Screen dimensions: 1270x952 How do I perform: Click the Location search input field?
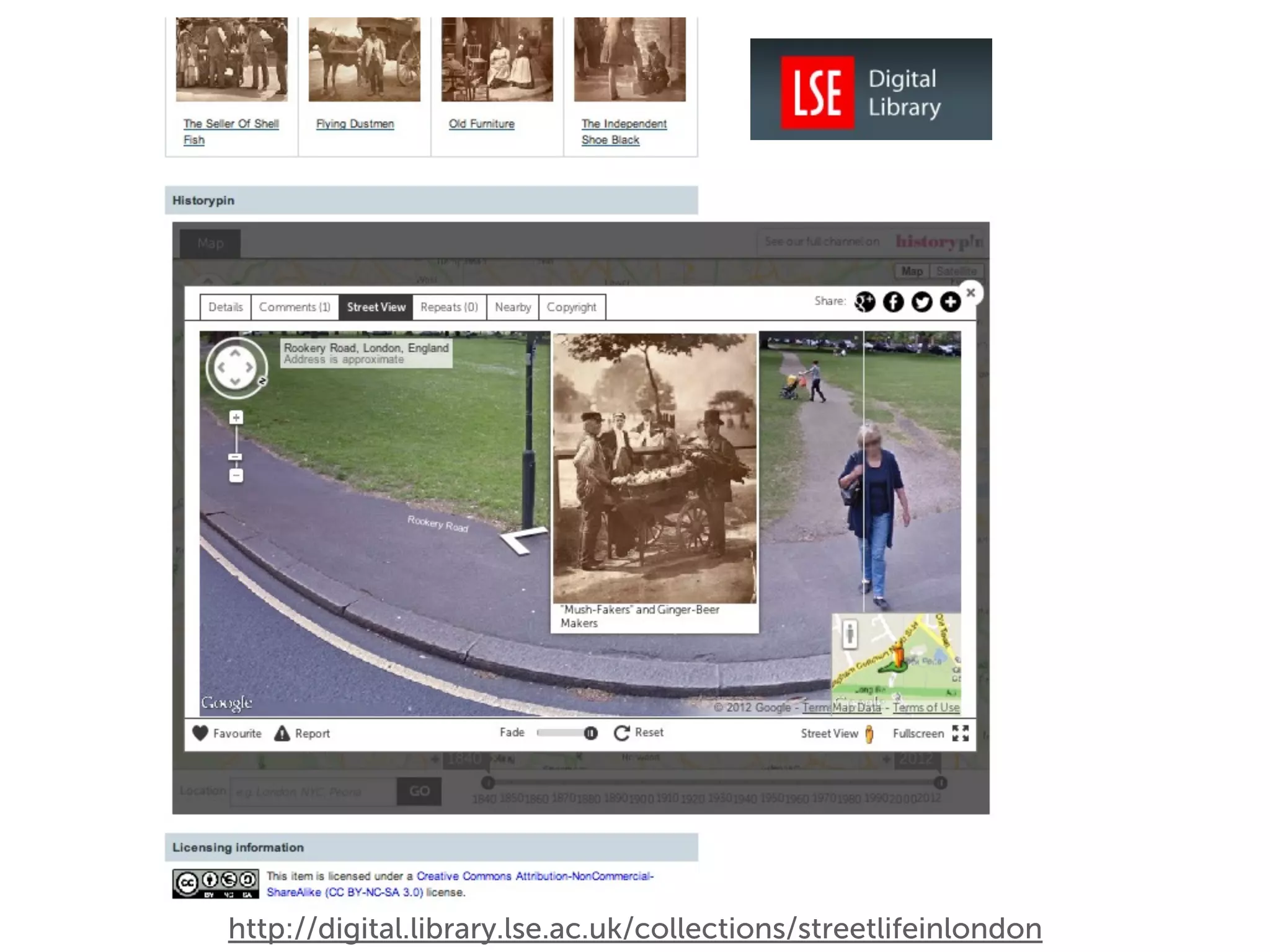pyautogui.click(x=313, y=791)
